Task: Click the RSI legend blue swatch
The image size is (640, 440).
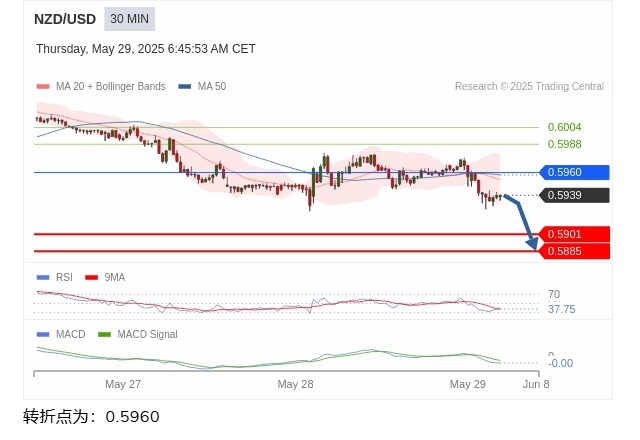Action: [43, 278]
